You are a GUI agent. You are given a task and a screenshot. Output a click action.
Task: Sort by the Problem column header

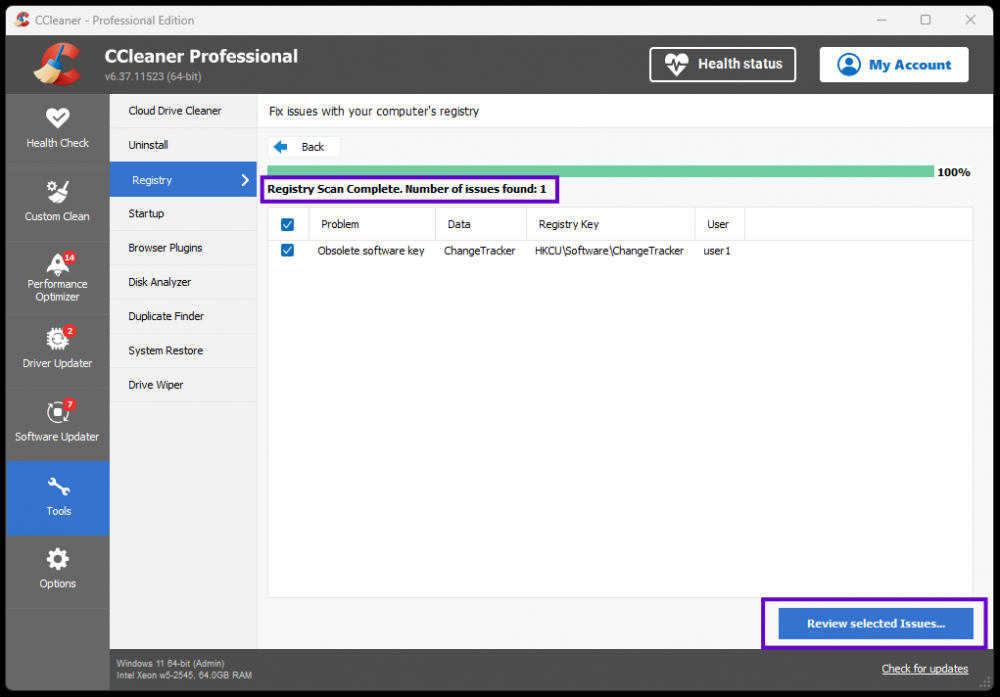372,224
